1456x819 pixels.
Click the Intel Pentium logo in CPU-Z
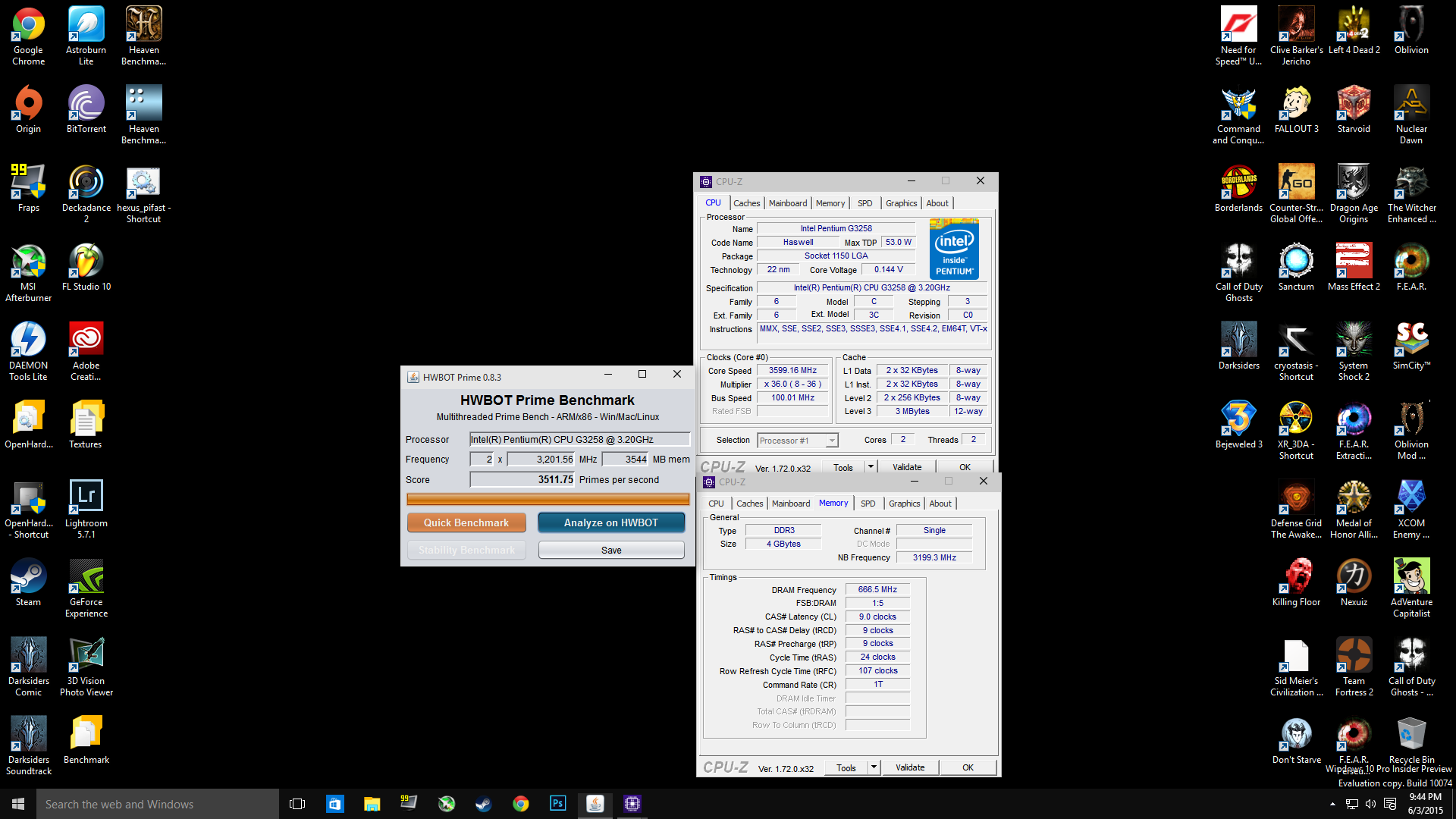pos(954,249)
